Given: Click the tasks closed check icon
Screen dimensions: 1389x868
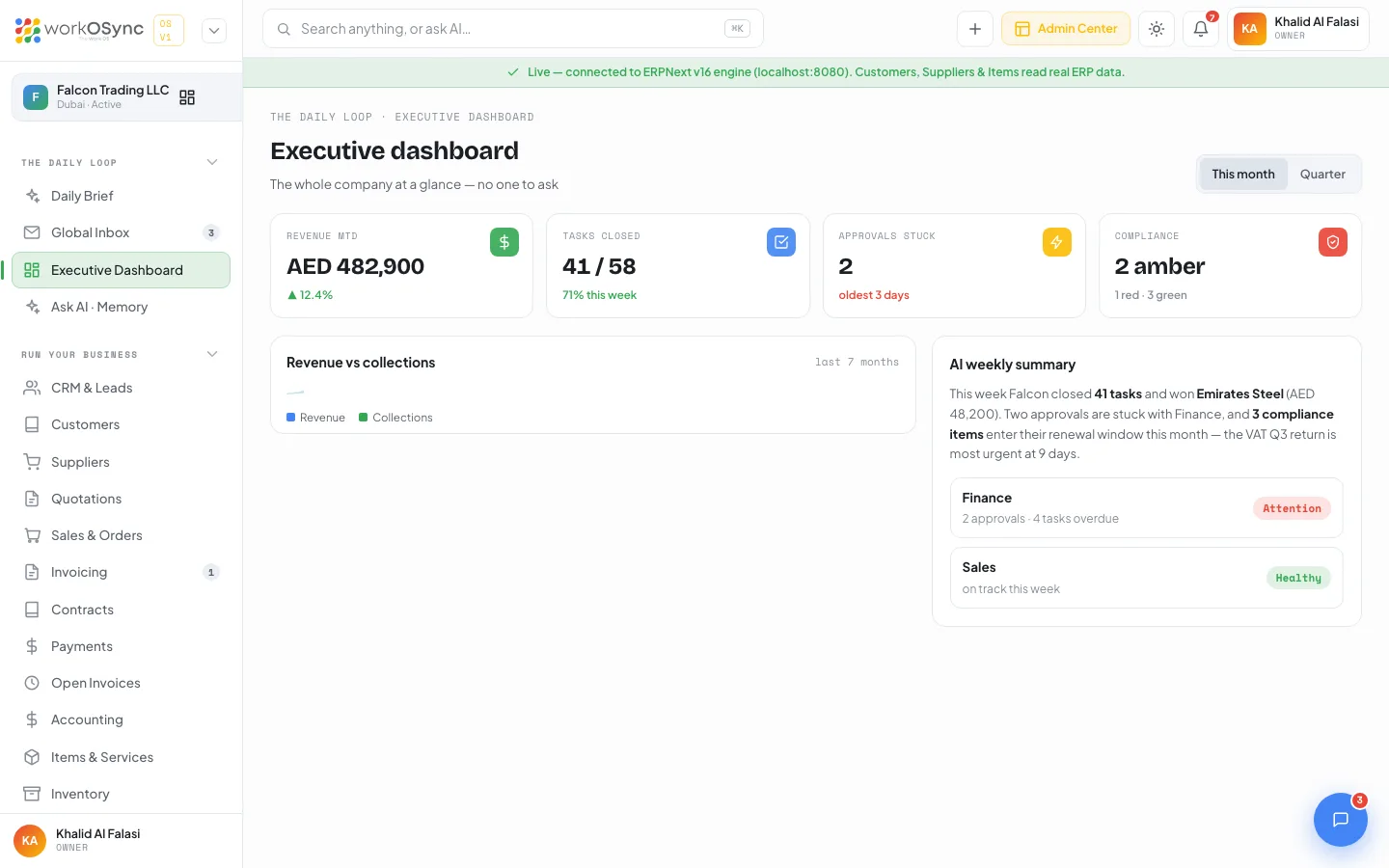Looking at the screenshot, I should (x=781, y=242).
